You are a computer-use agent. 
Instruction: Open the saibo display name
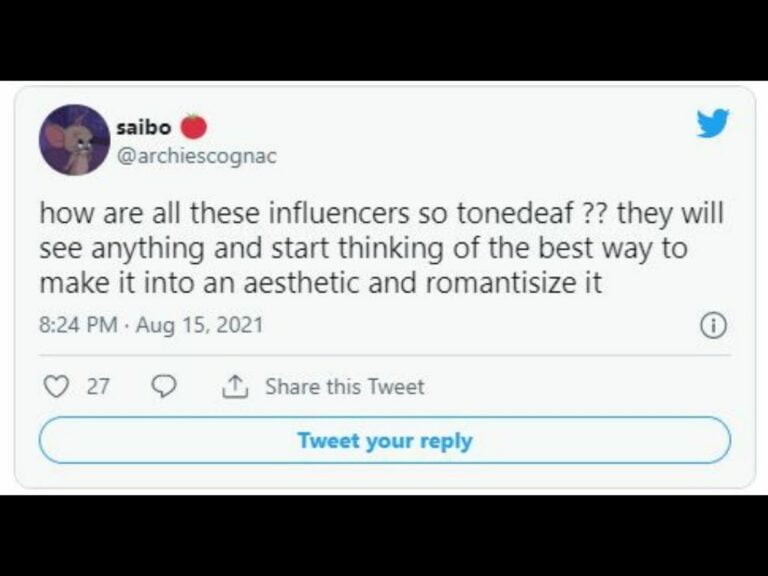click(x=144, y=128)
